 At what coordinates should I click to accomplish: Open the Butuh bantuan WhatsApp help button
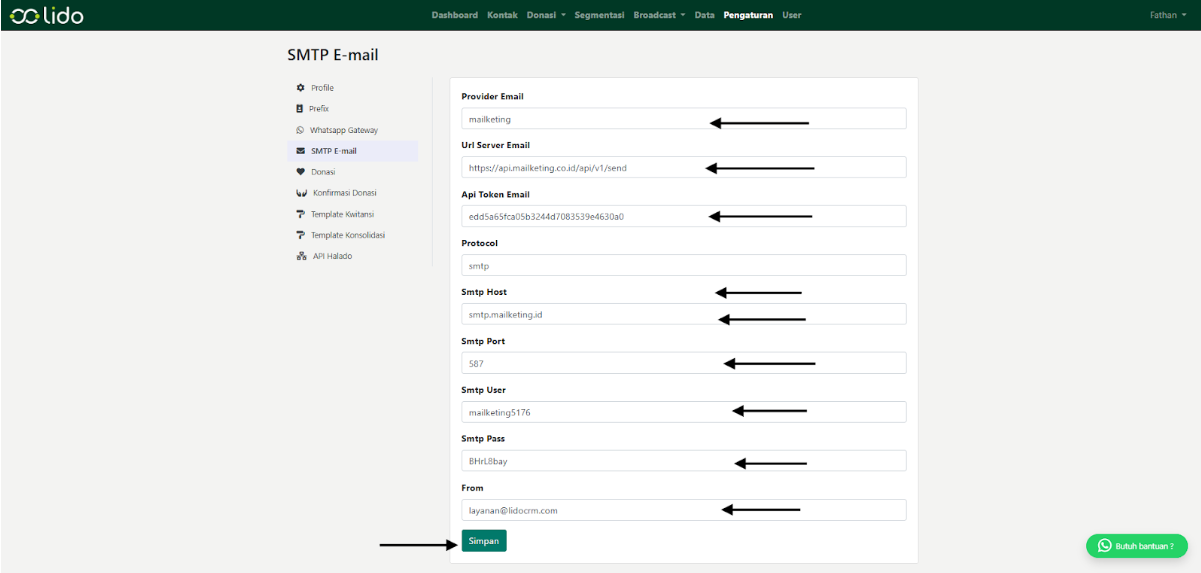[x=1136, y=546]
